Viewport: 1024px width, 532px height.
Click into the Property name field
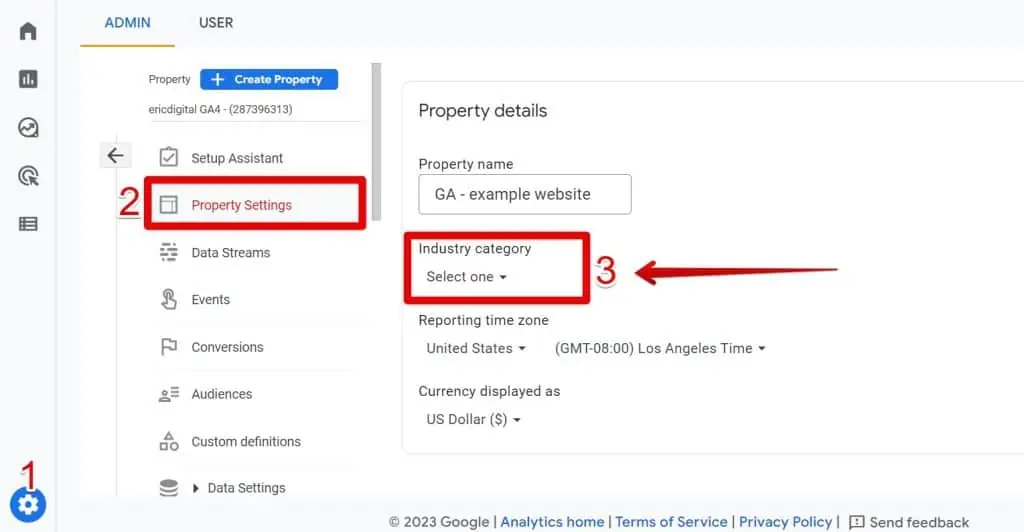click(524, 194)
